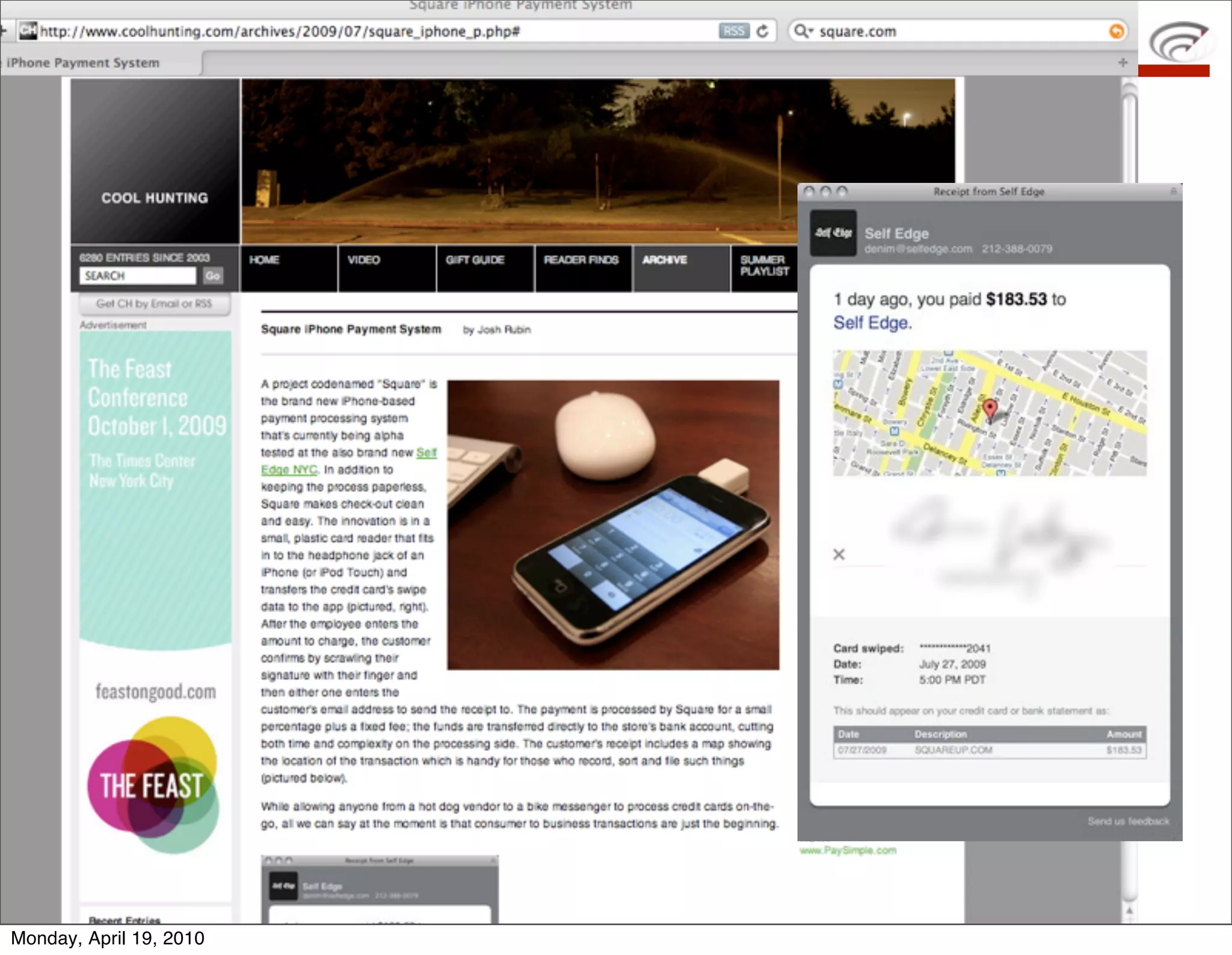The width and height of the screenshot is (1232, 955).
Task: Click into the site SEARCH text field
Action: pos(138,276)
